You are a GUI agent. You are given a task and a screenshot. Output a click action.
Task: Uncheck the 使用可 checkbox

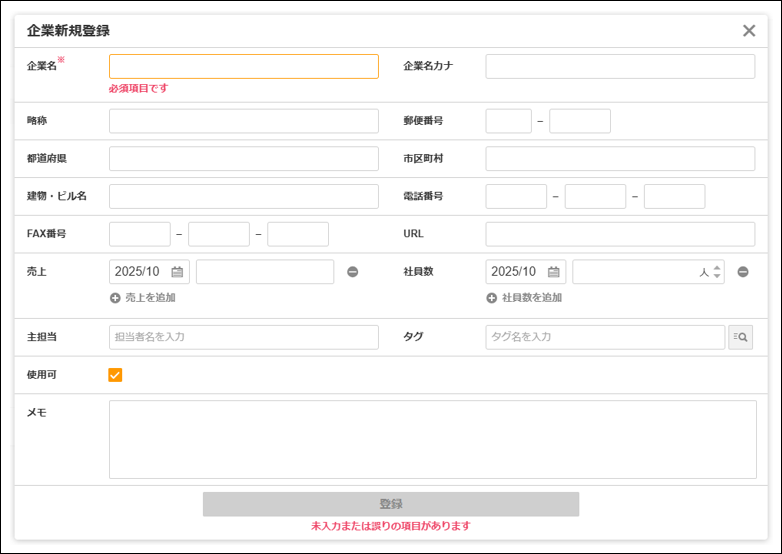tap(115, 375)
